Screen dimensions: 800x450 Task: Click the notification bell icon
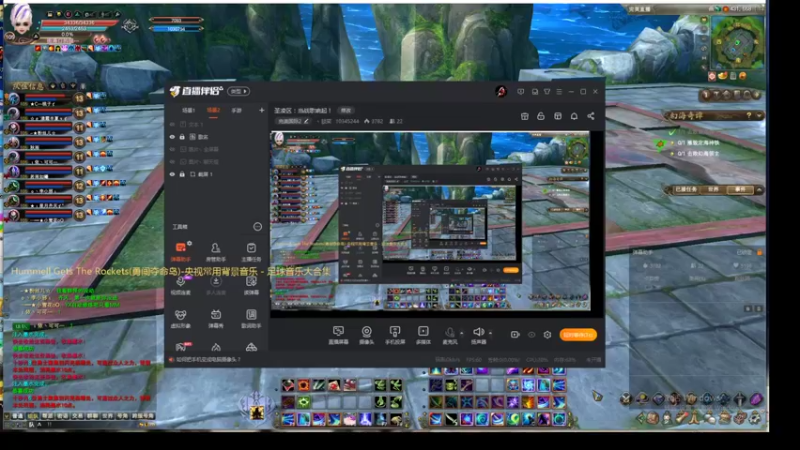coord(574,116)
